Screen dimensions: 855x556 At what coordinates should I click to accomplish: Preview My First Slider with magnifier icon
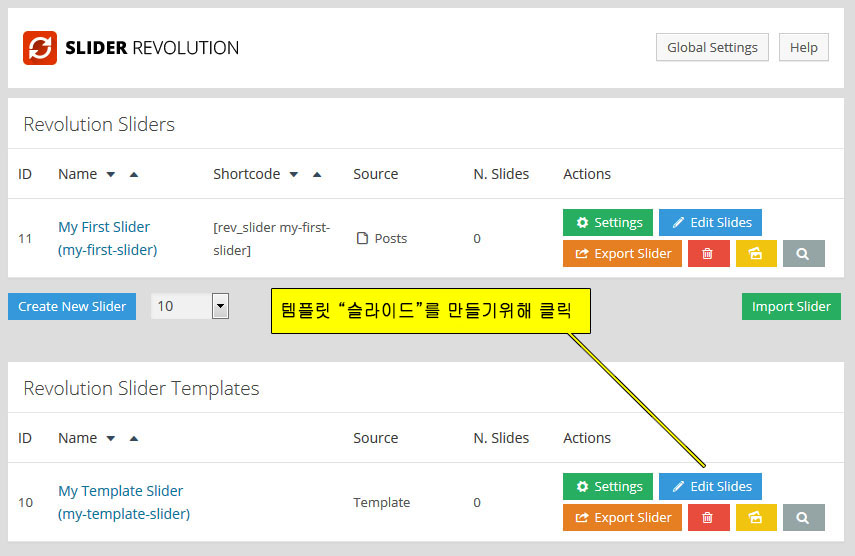pos(803,254)
